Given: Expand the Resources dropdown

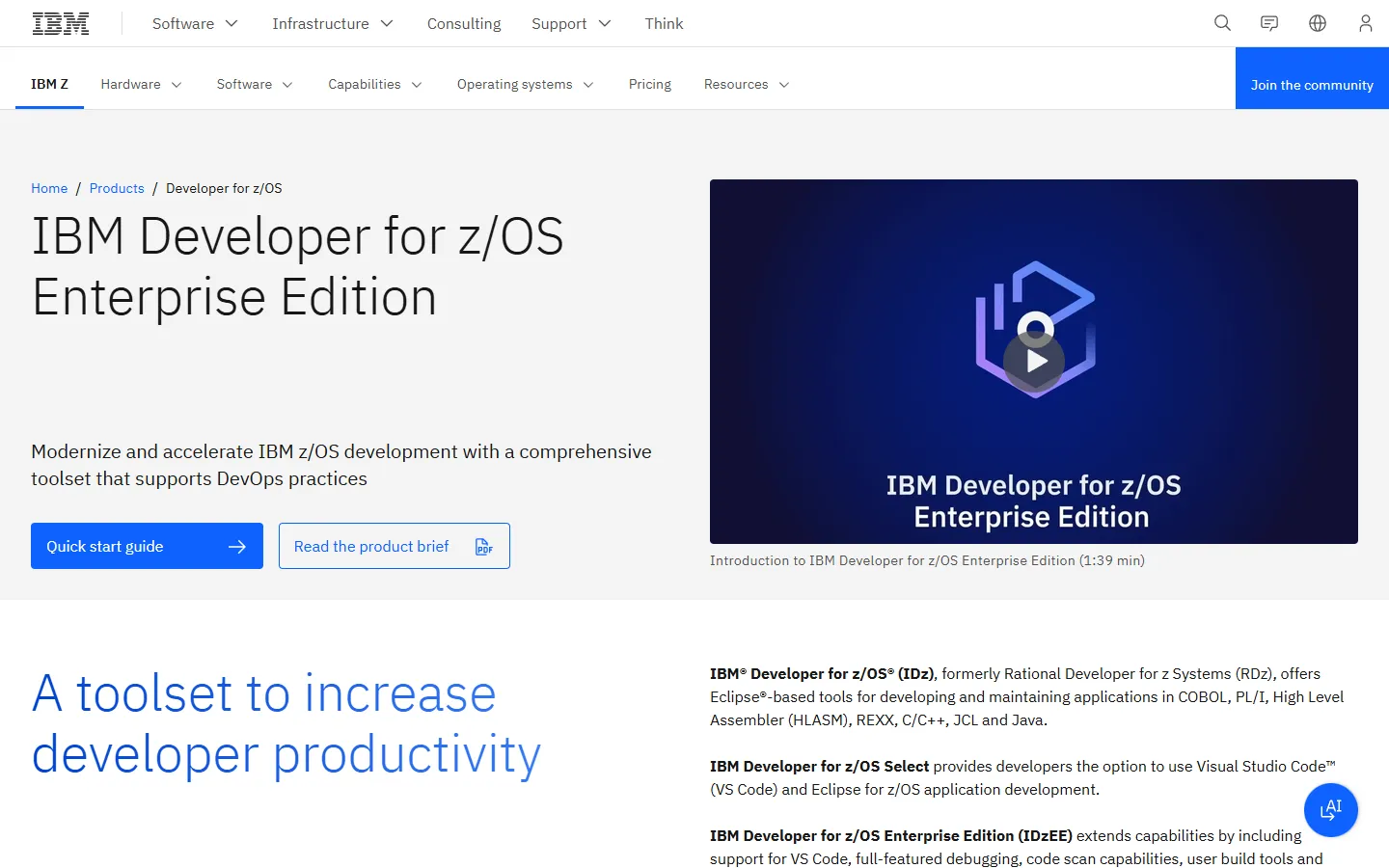Looking at the screenshot, I should click(x=747, y=85).
